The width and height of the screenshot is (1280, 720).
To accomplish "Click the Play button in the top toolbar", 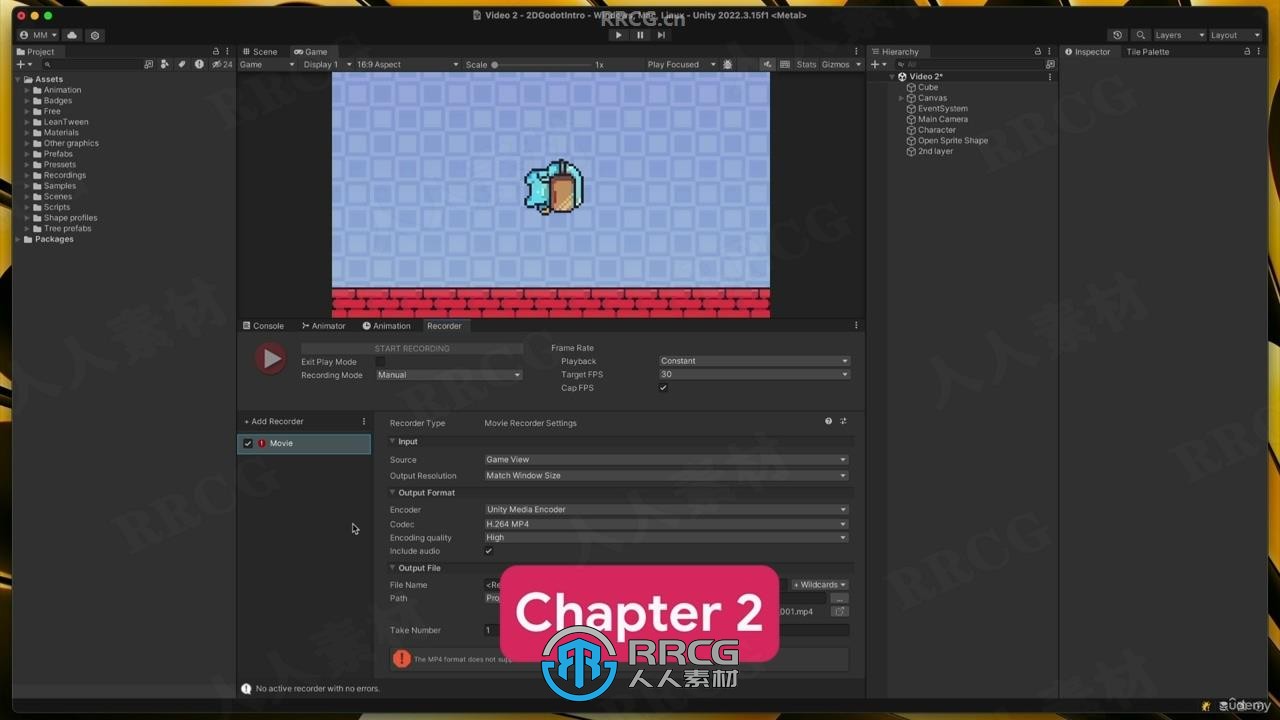I will [x=618, y=35].
